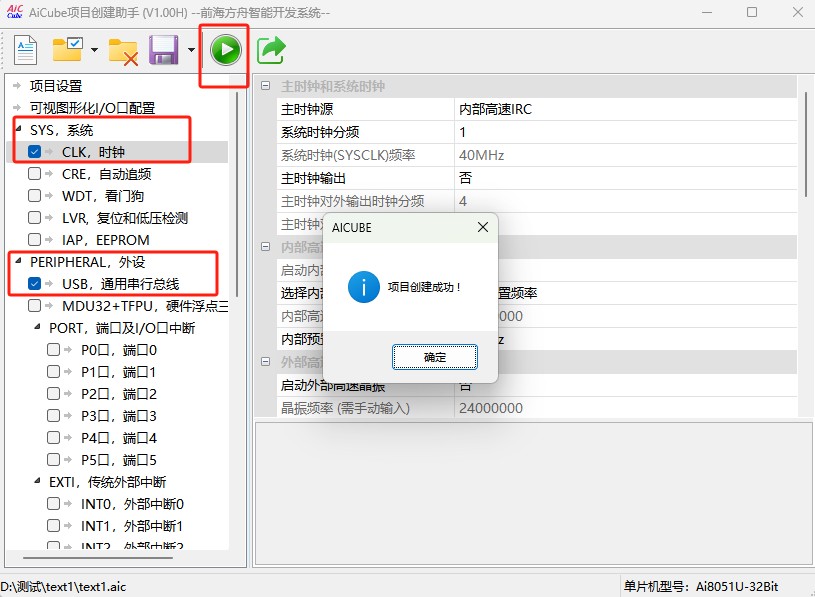Enable the LVR, 复位和低压检测 checkbox
The width and height of the screenshot is (815, 597).
pos(34,217)
